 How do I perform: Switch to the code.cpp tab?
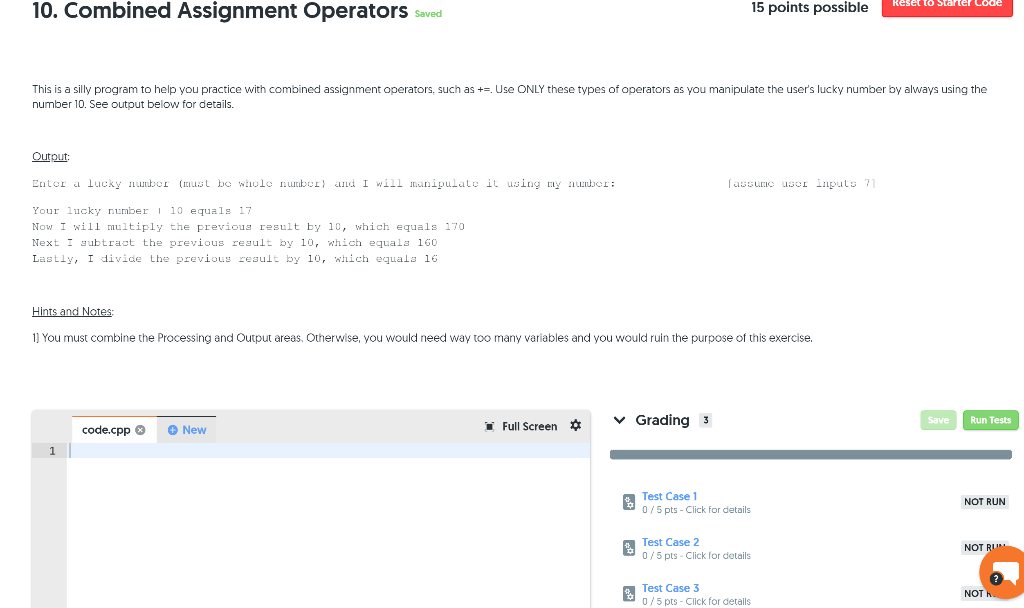tap(106, 430)
